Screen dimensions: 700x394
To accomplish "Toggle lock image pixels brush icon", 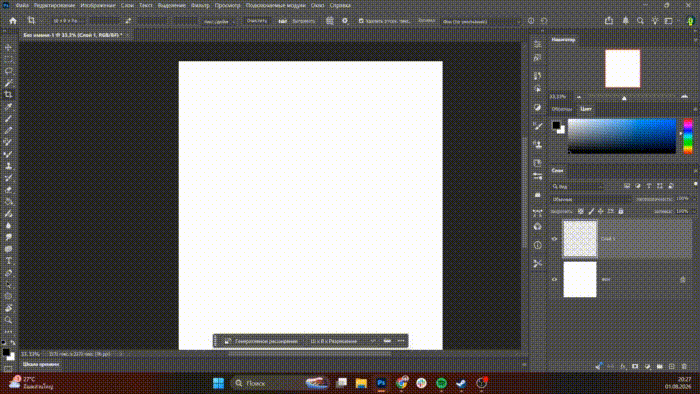I will (x=591, y=211).
